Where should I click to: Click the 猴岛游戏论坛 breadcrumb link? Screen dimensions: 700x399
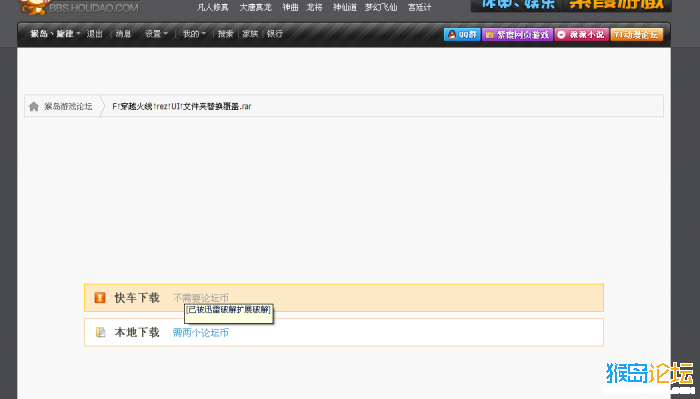[x=68, y=106]
